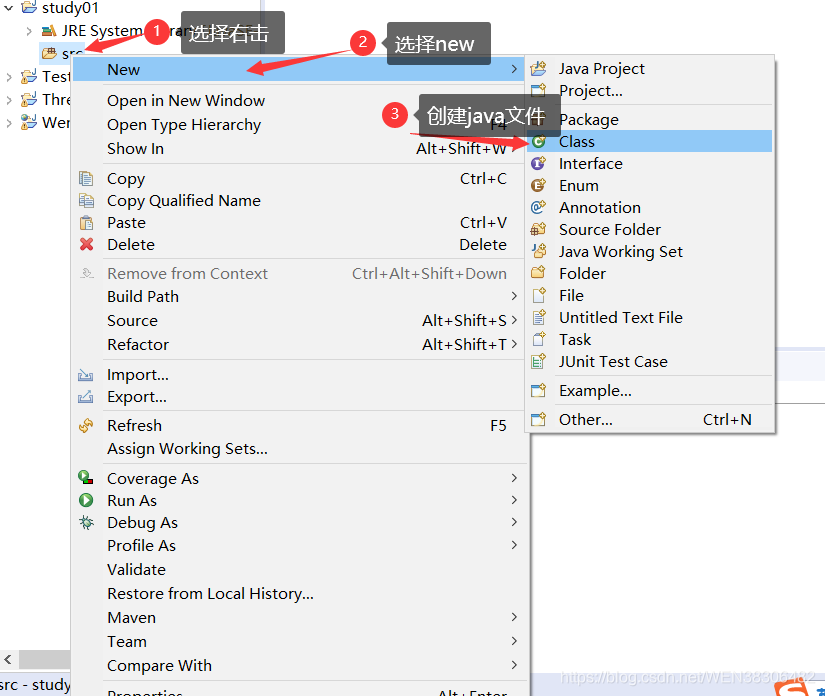Click the Export icon
Screen dimensions: 825x696
(x=86, y=396)
